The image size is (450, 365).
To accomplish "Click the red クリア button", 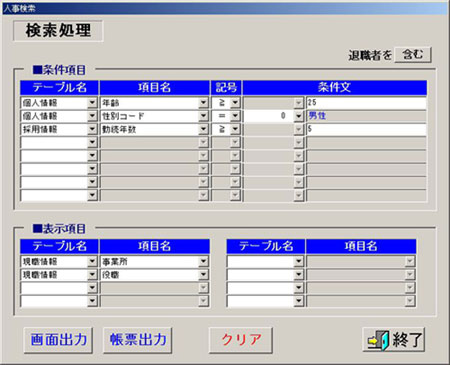I will coord(241,340).
